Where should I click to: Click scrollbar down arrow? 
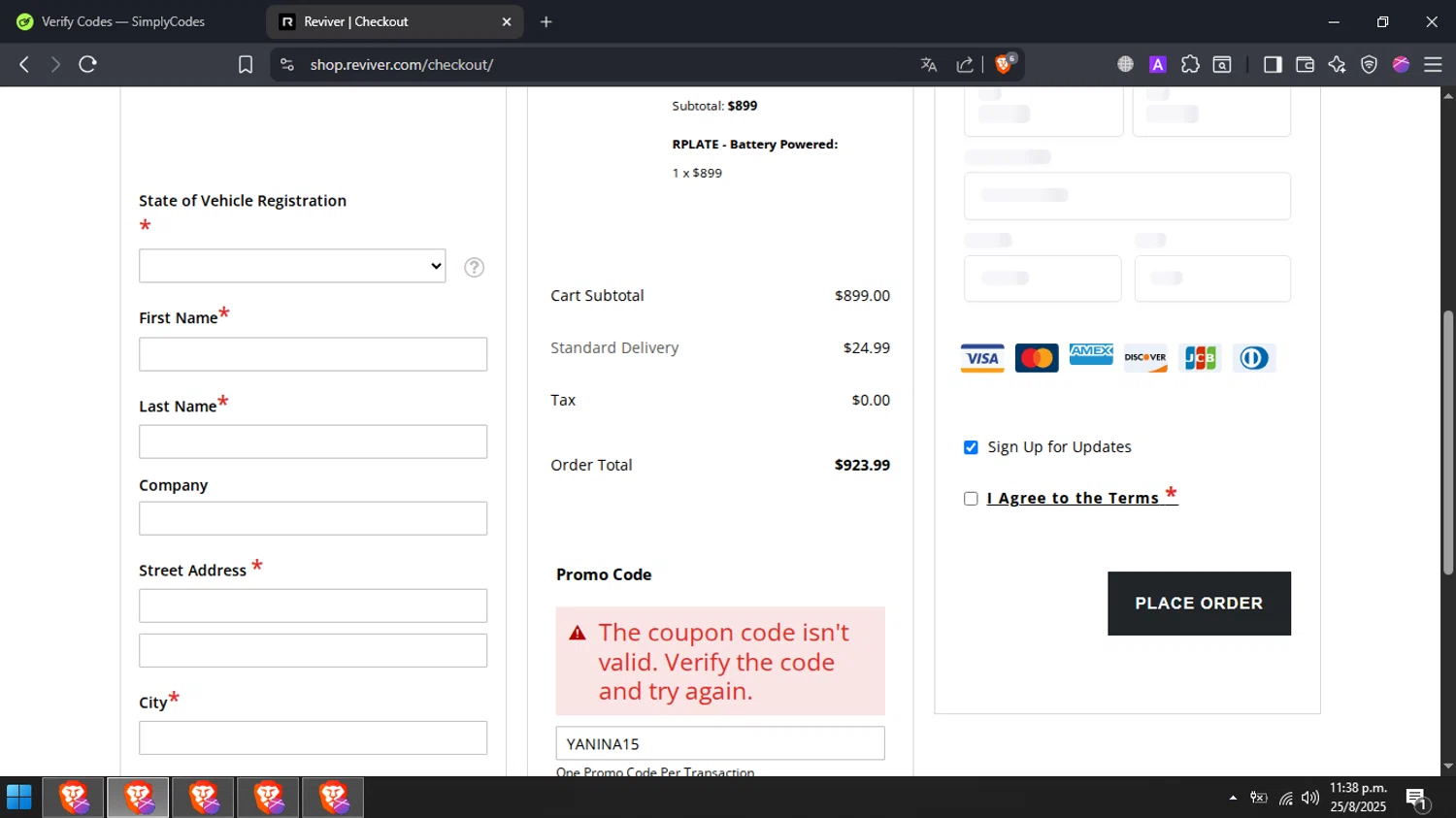pos(1448,767)
